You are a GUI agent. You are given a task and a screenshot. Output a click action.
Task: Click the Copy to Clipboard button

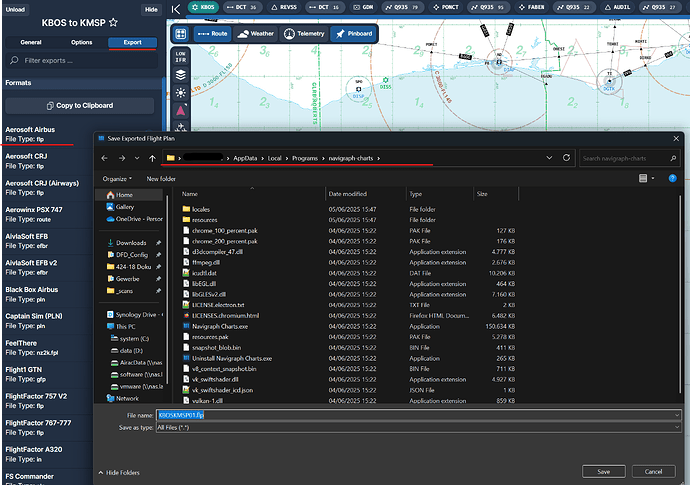point(81,105)
